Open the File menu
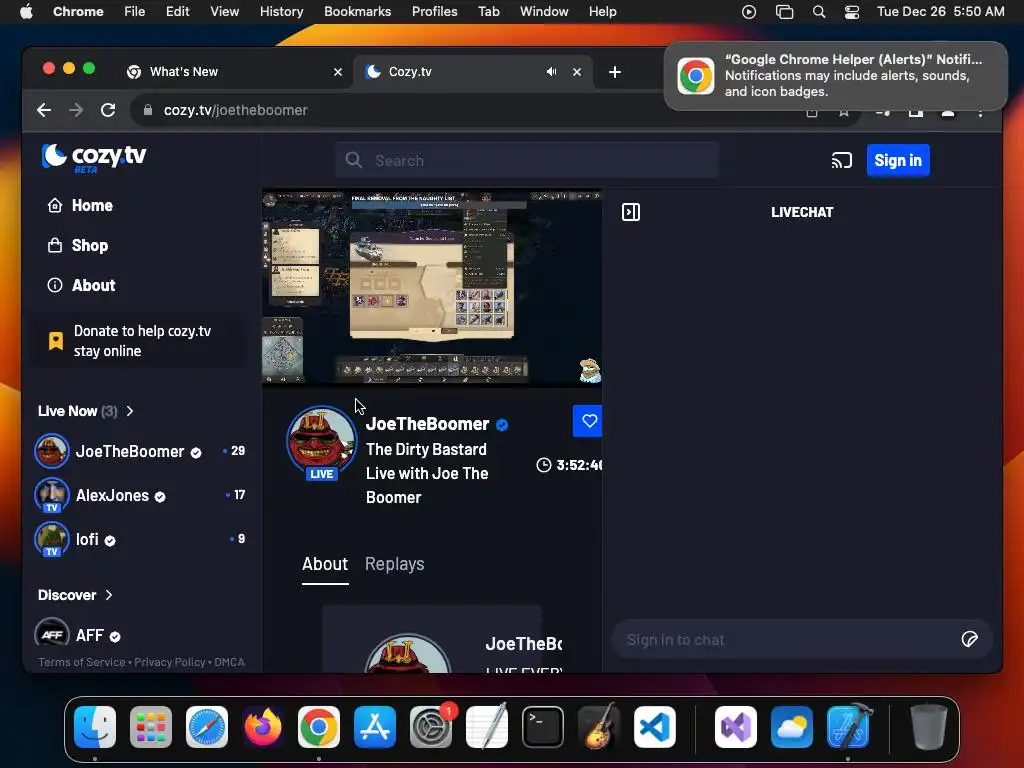This screenshot has height=768, width=1024. 135,12
